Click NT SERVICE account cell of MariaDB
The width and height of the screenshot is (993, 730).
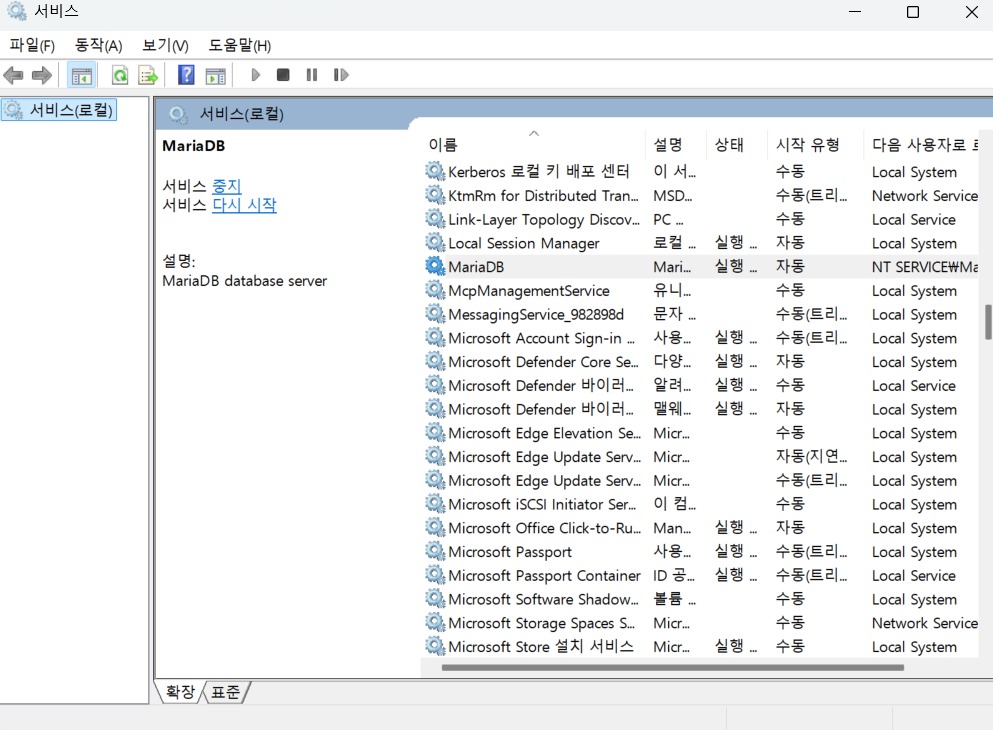pyautogui.click(x=925, y=267)
